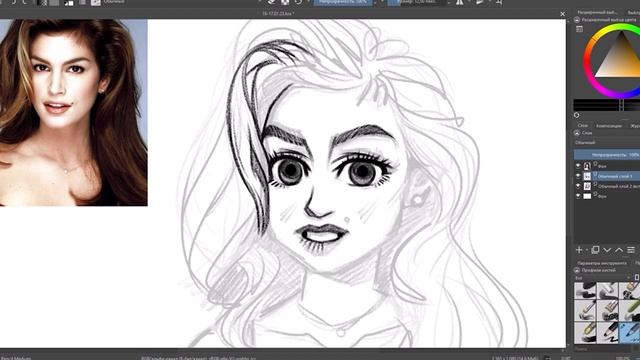Collapse the advanced color selector docker
Image resolution: width=640 pixels, height=360 pixels.
577,20
